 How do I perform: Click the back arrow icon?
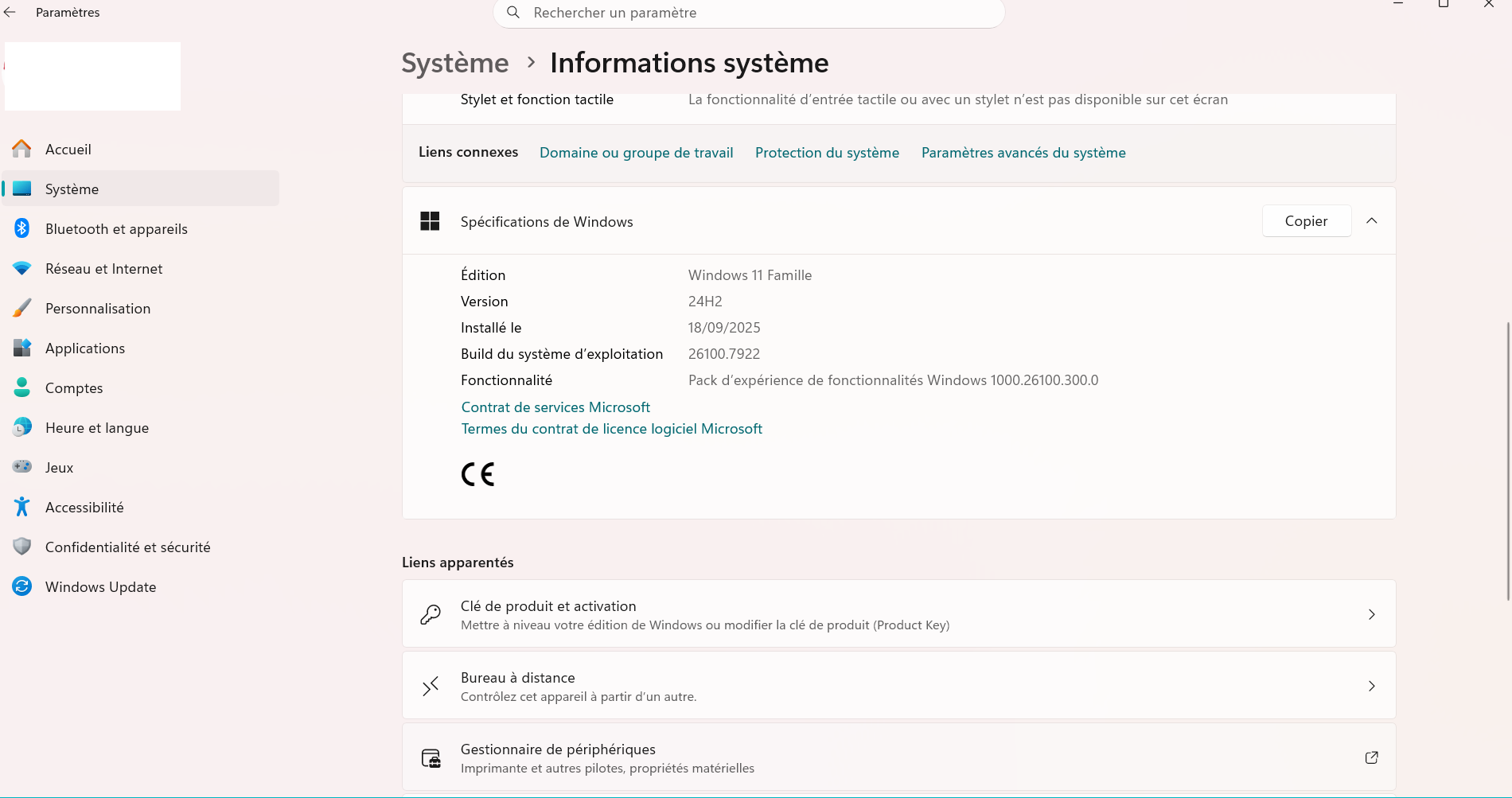coord(10,13)
